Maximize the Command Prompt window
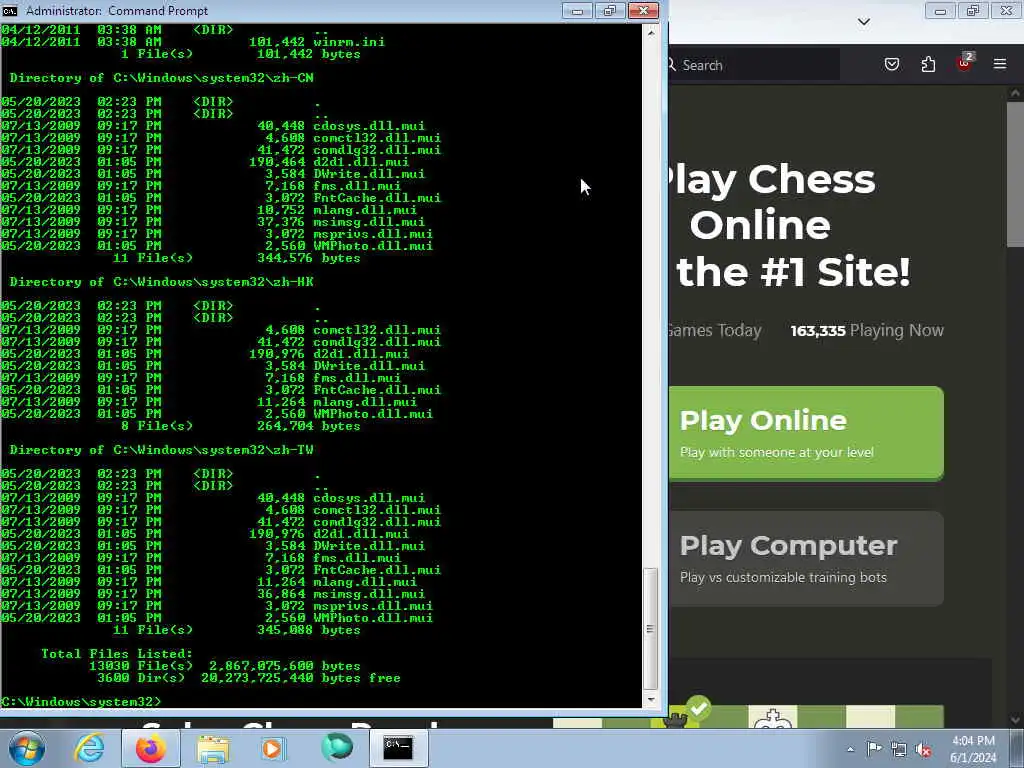 (x=609, y=10)
